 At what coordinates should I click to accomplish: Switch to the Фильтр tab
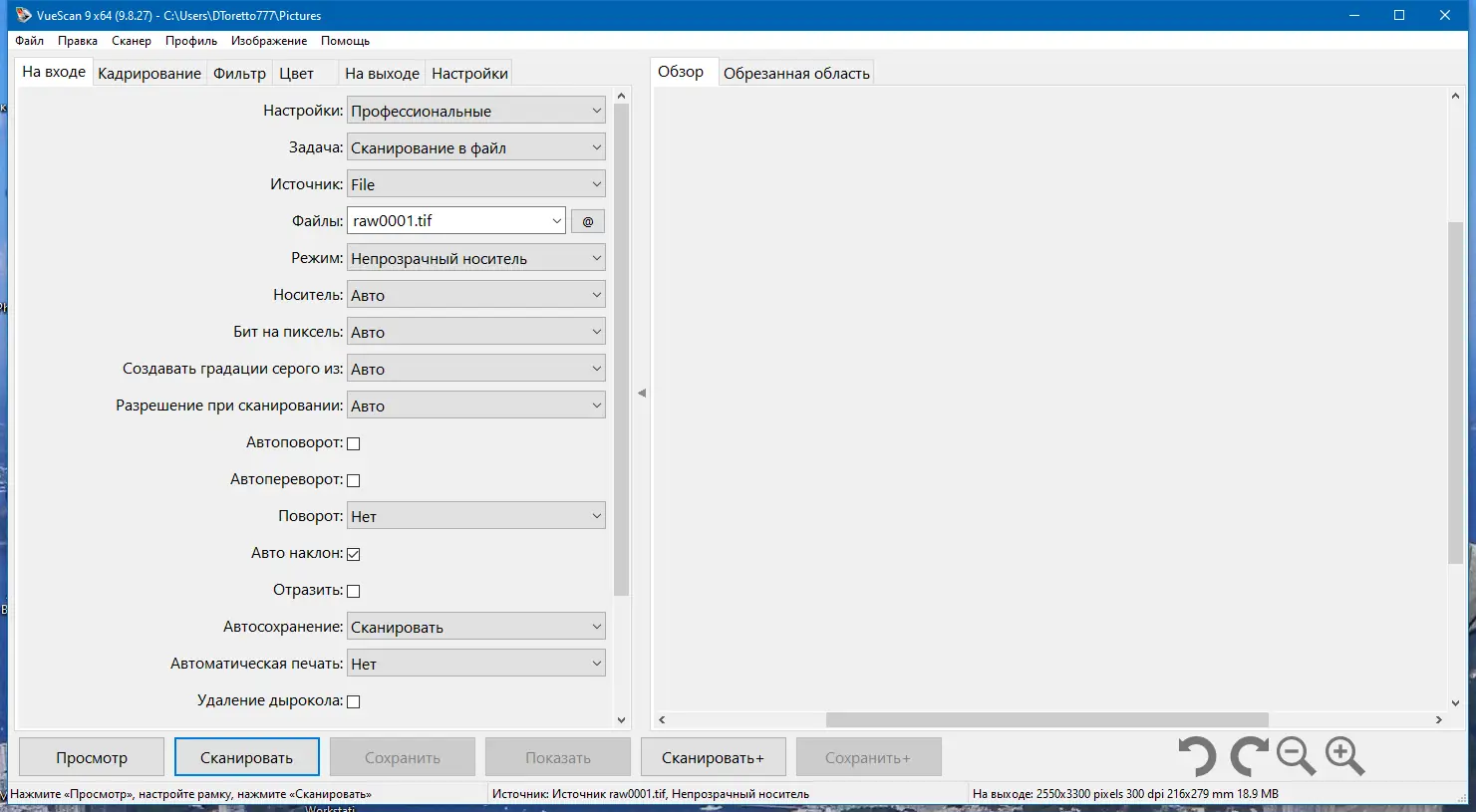(239, 73)
